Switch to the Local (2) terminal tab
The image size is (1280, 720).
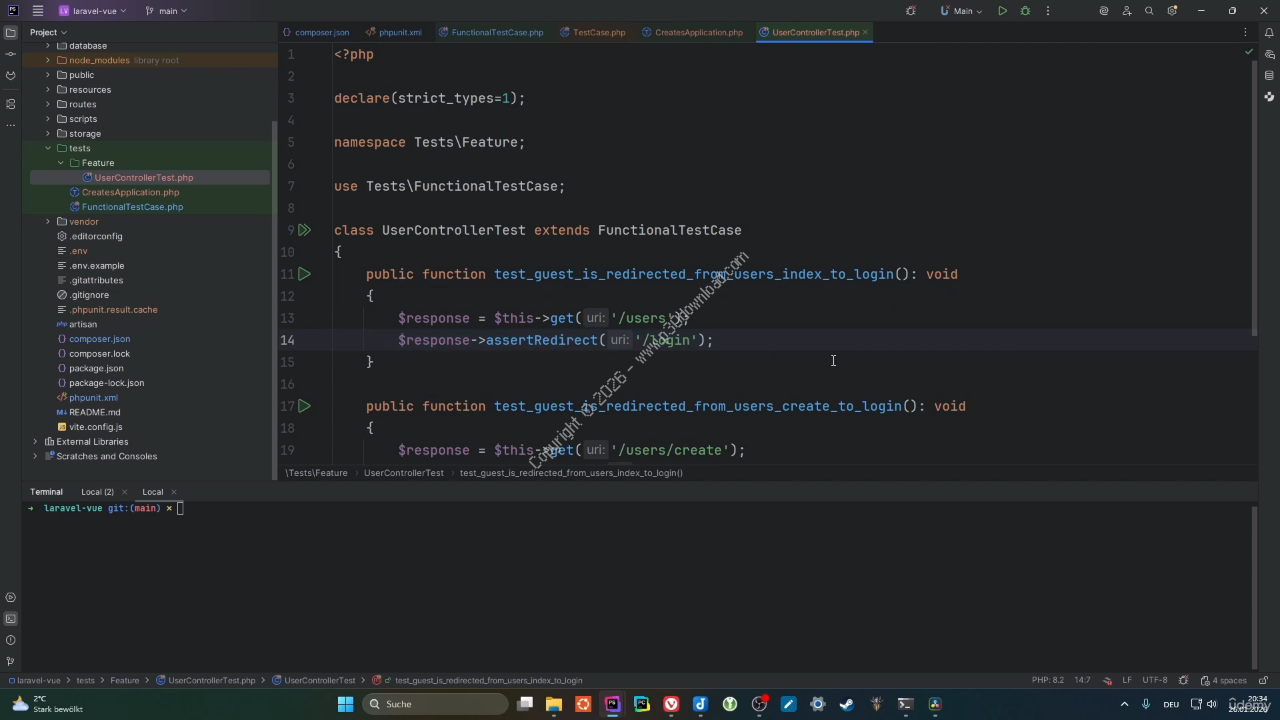point(97,492)
